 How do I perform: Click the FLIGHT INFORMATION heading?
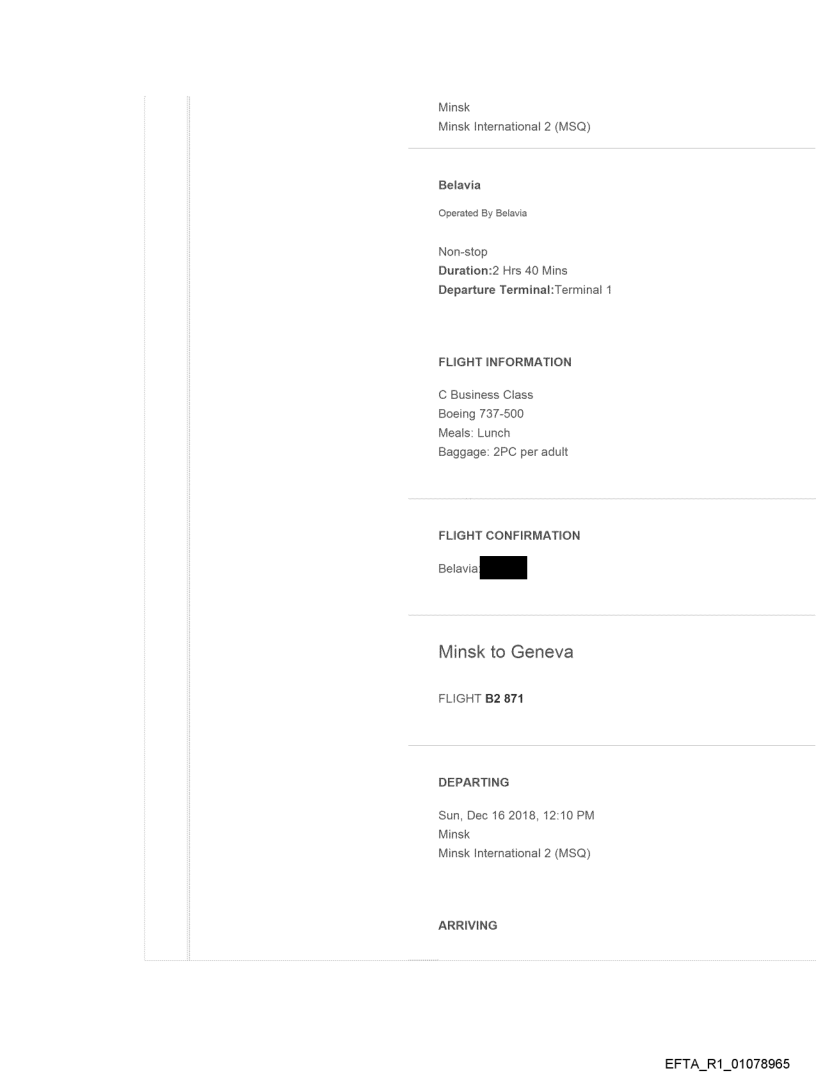point(505,362)
